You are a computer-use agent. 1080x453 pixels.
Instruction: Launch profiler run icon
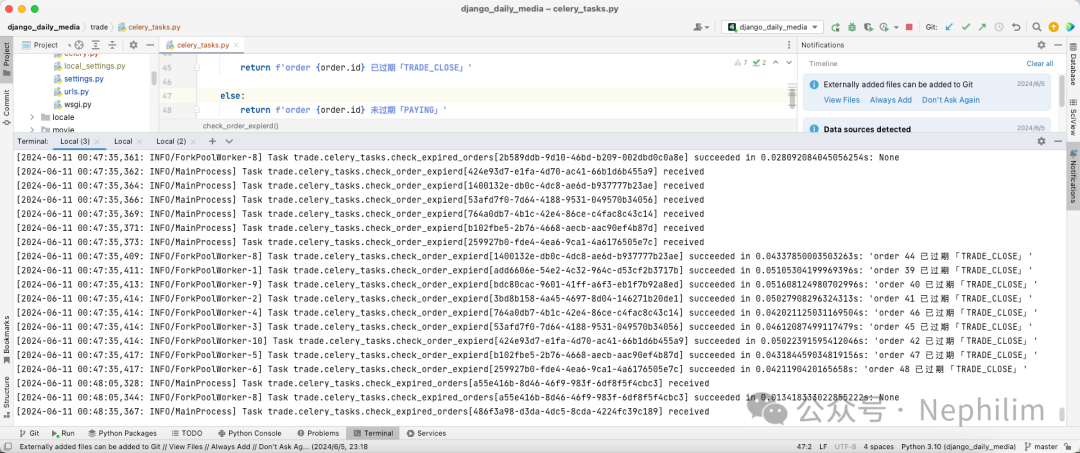[x=884, y=27]
